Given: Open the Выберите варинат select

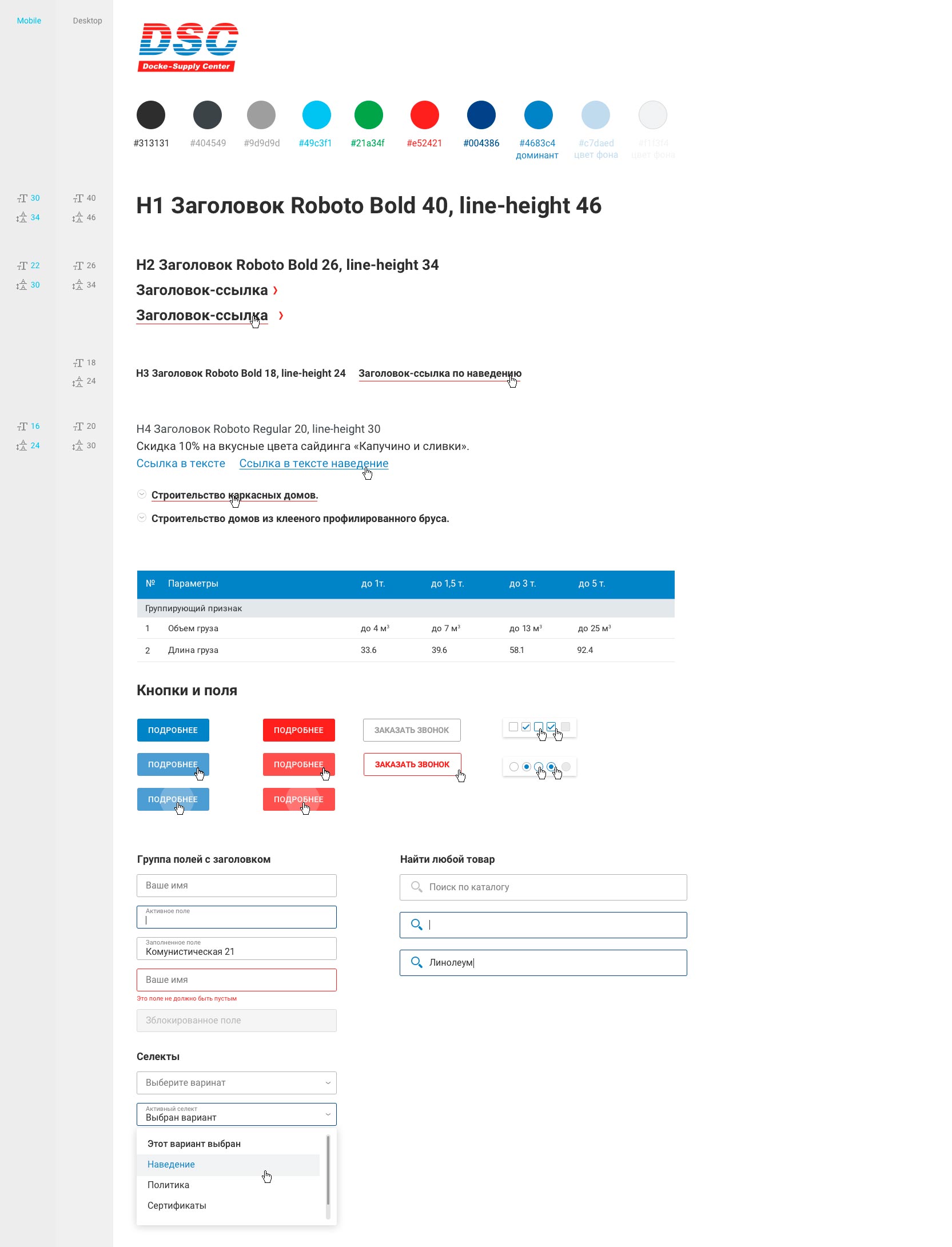Looking at the screenshot, I should click(237, 1082).
